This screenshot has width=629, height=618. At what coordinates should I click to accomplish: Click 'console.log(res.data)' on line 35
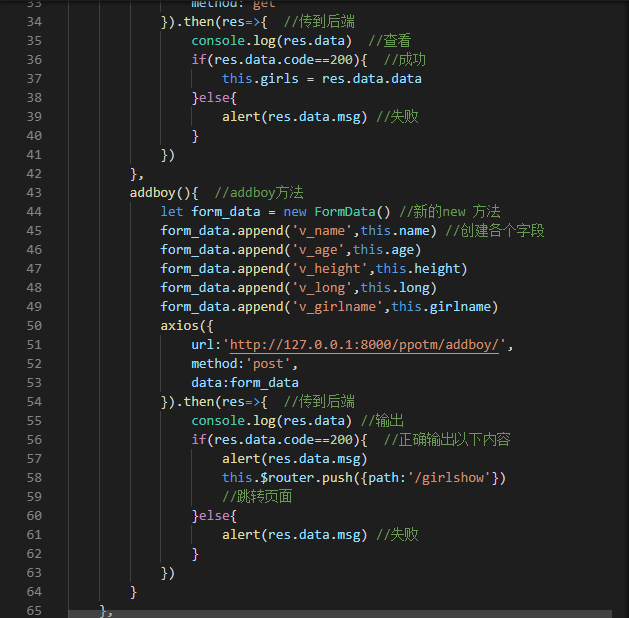point(272,41)
